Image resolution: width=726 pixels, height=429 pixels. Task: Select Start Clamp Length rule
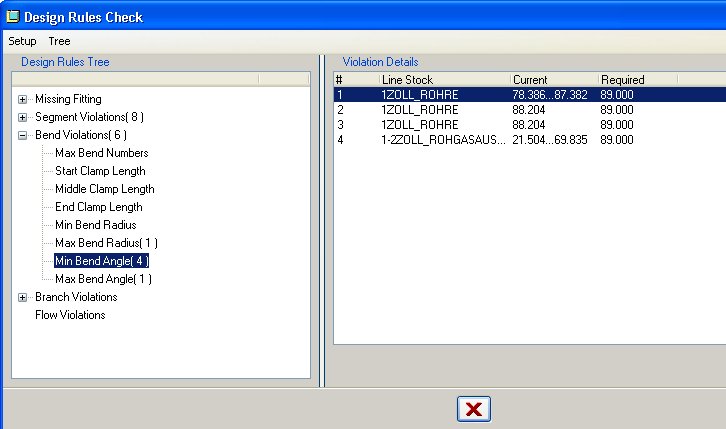[100, 171]
